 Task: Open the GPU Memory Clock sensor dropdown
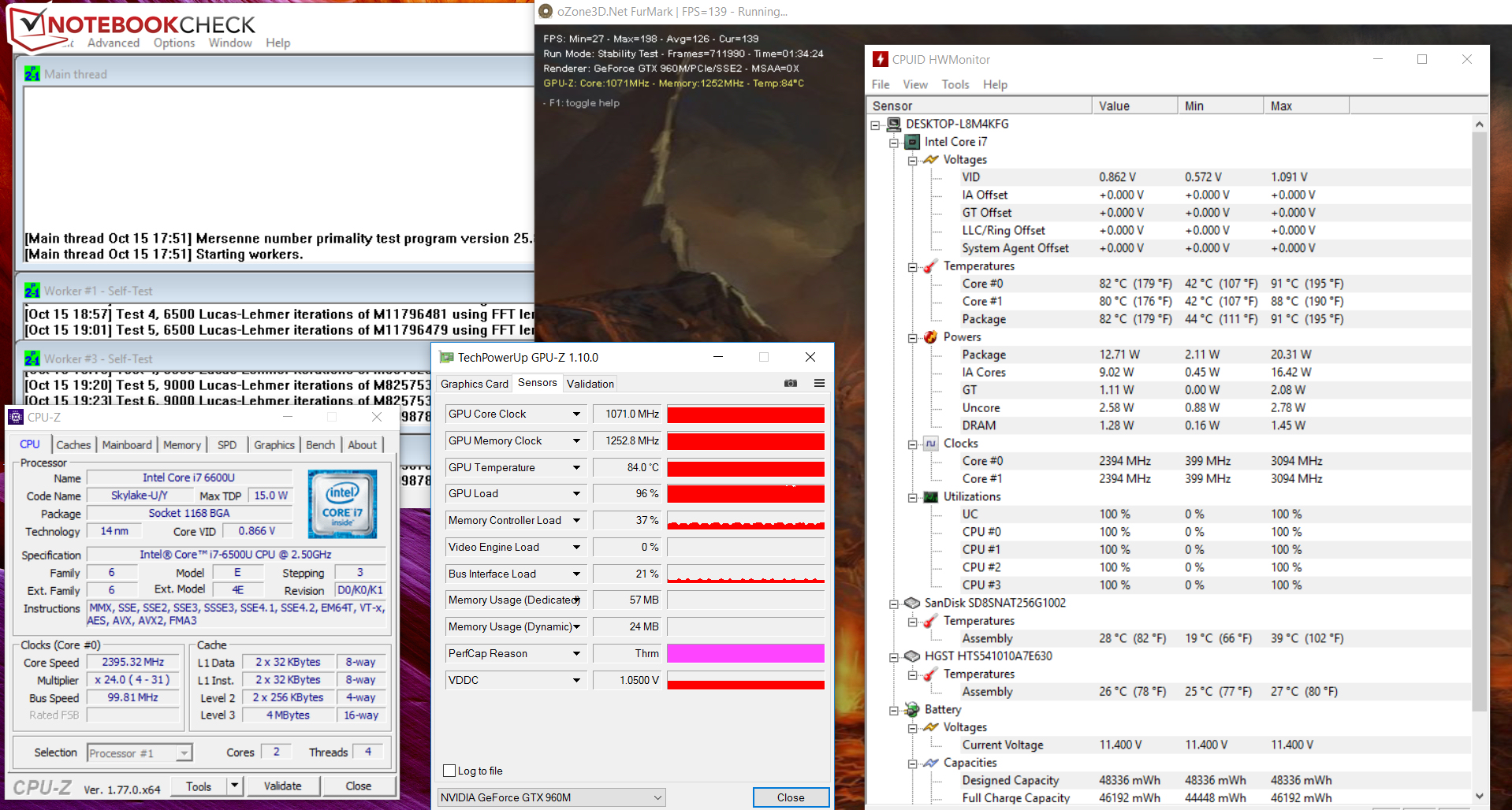point(576,440)
